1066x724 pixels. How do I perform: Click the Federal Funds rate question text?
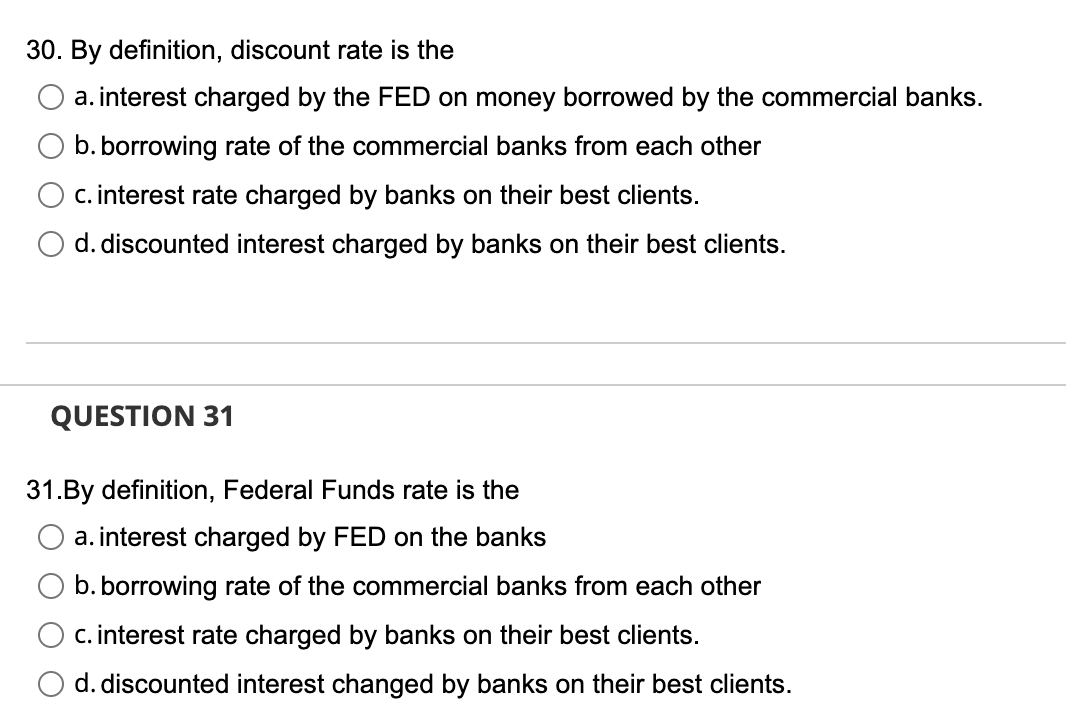click(271, 490)
